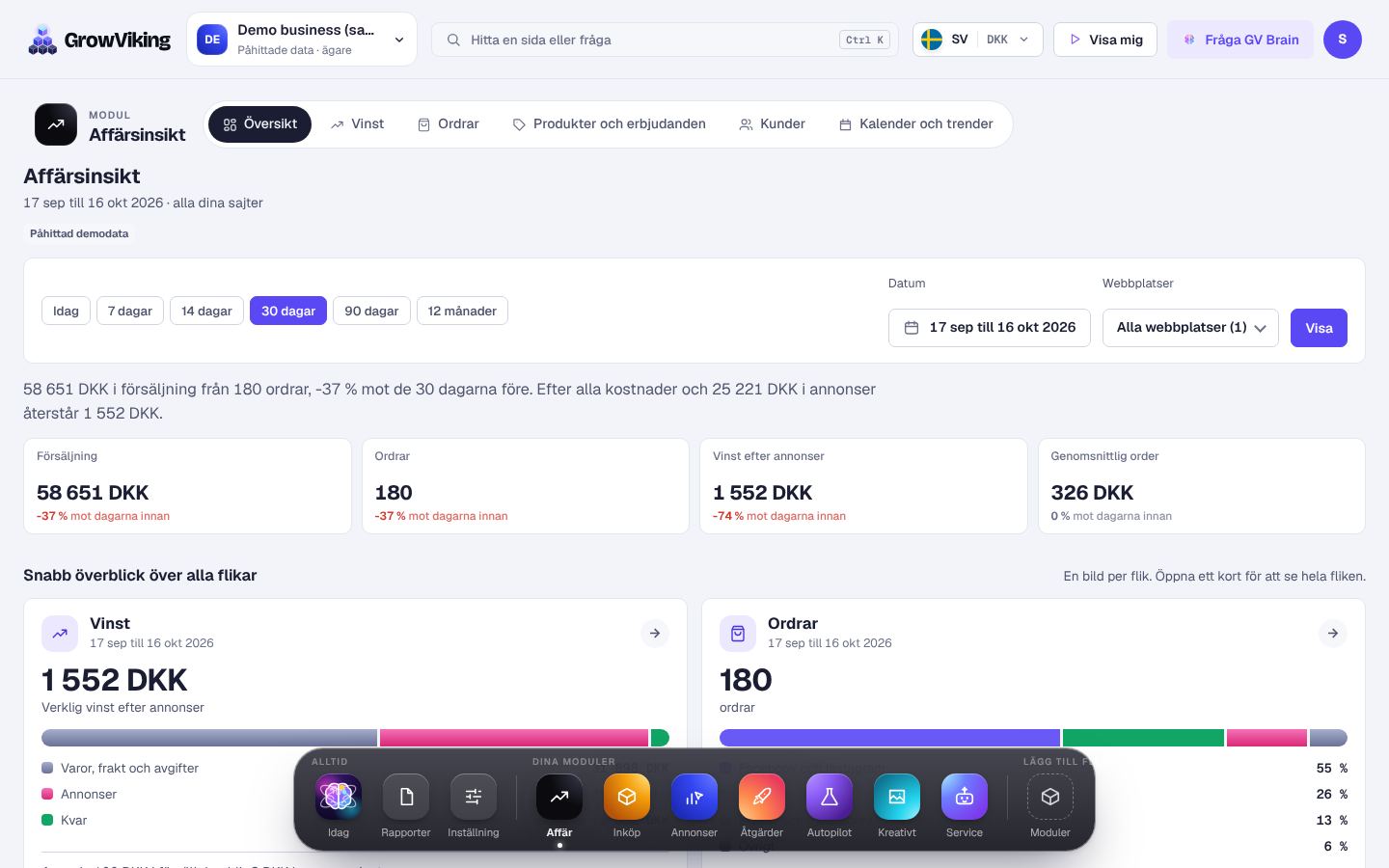Viewport: 1389px width, 868px height.
Task: Focus the Hitta en sida search field
Action: coord(665,40)
